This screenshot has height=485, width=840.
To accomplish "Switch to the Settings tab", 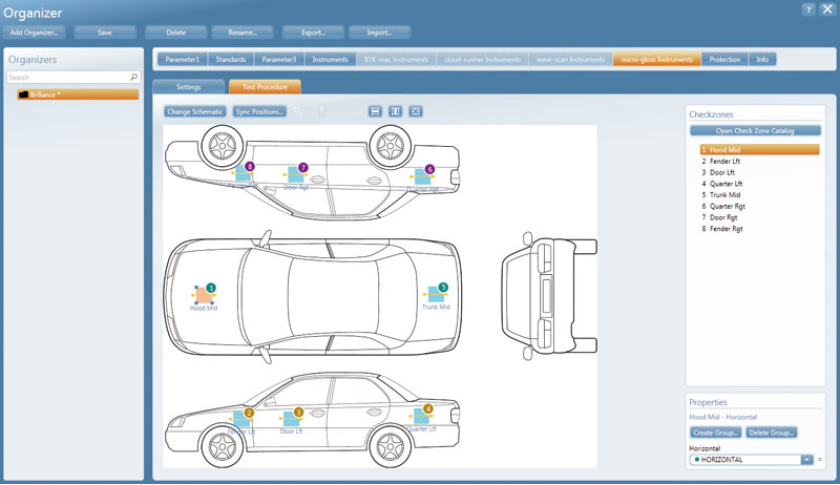I will point(188,87).
